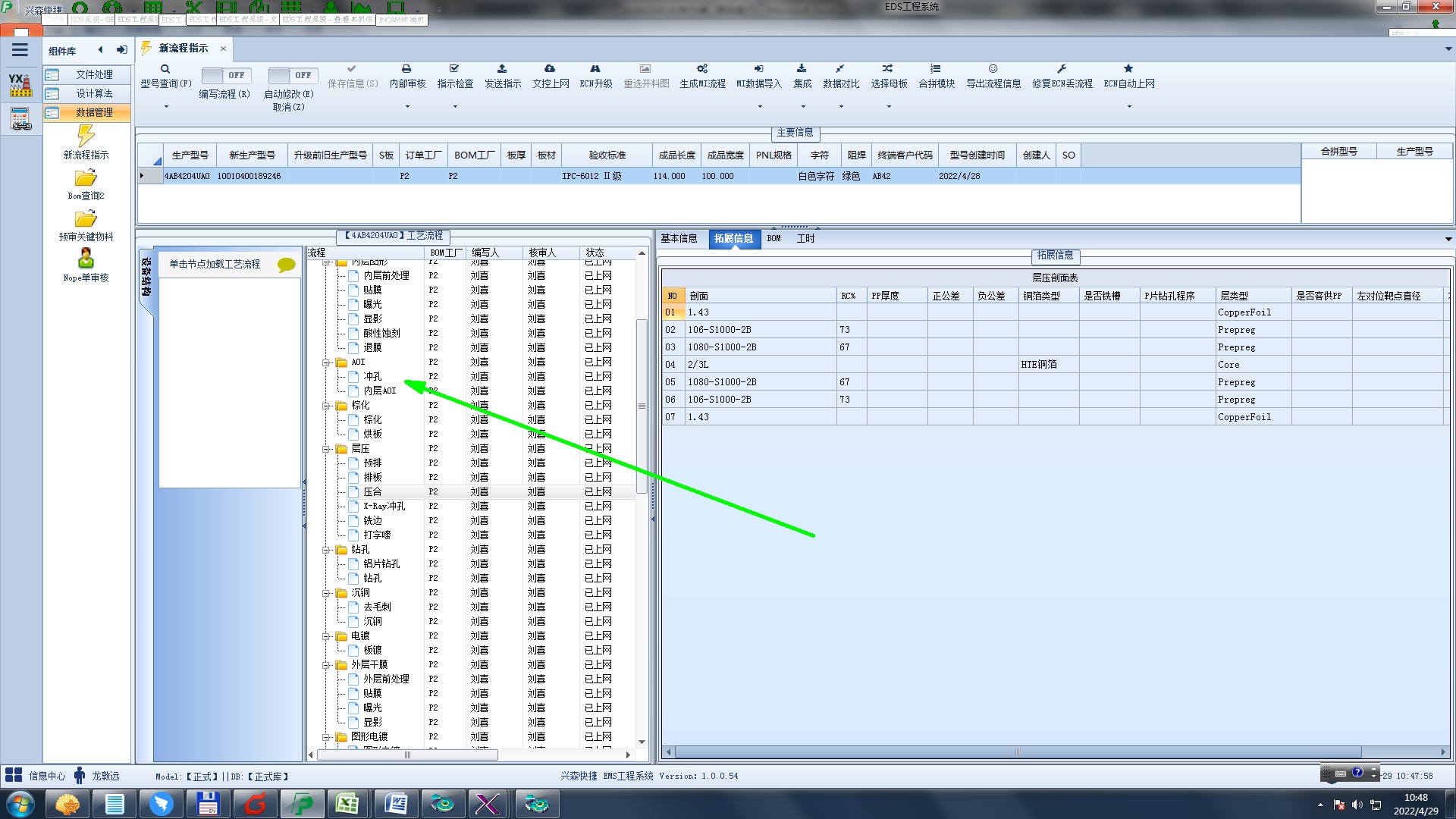Click the 生成MI流程 gears icon
The width and height of the screenshot is (1456, 819).
(702, 69)
